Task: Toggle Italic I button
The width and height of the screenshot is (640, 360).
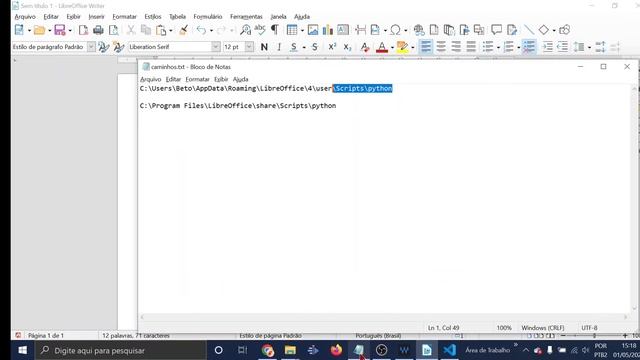Action: [279, 47]
